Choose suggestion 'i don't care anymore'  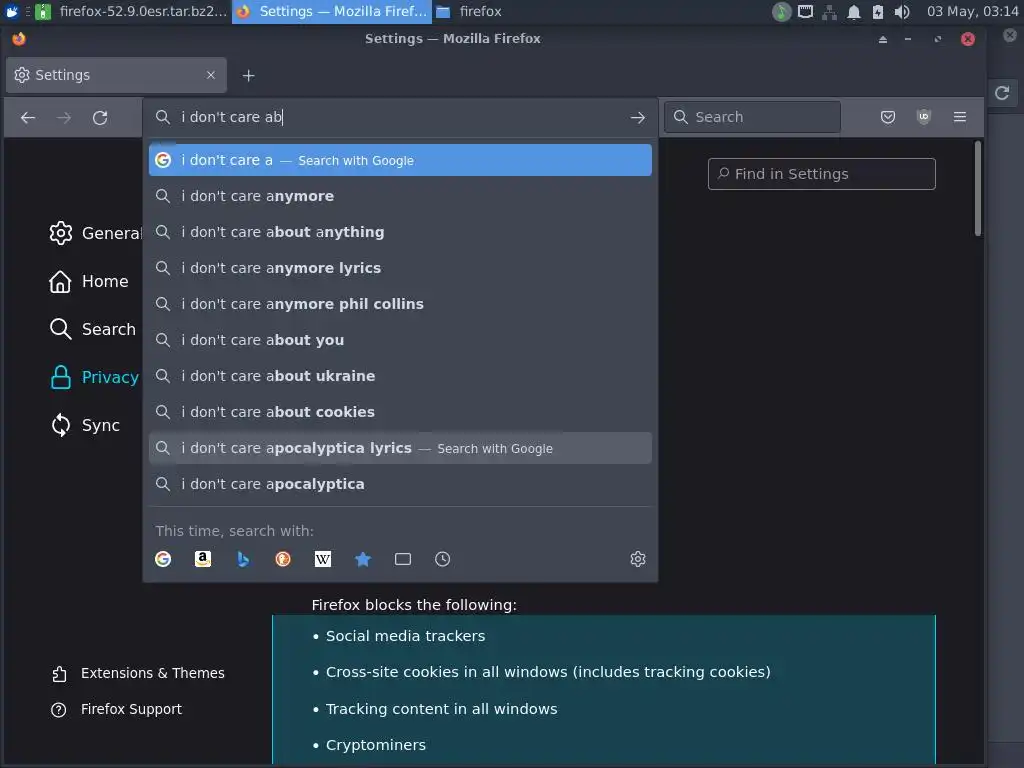click(400, 196)
